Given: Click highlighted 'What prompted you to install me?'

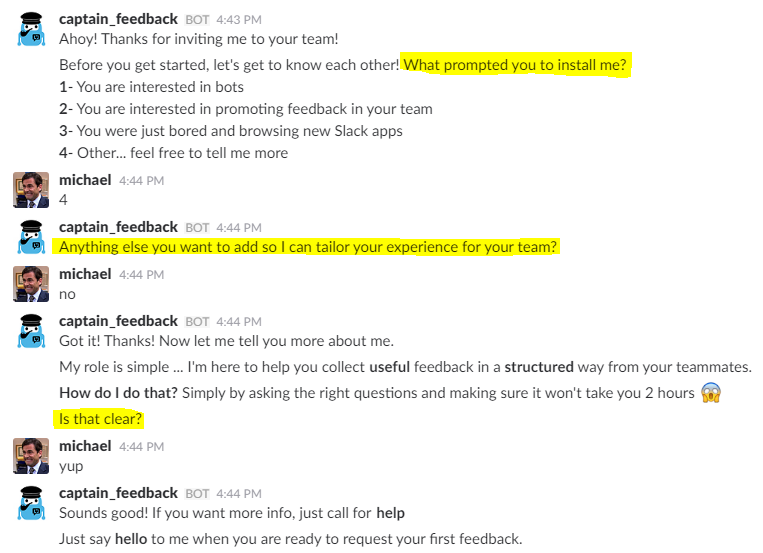Looking at the screenshot, I should coord(516,65).
